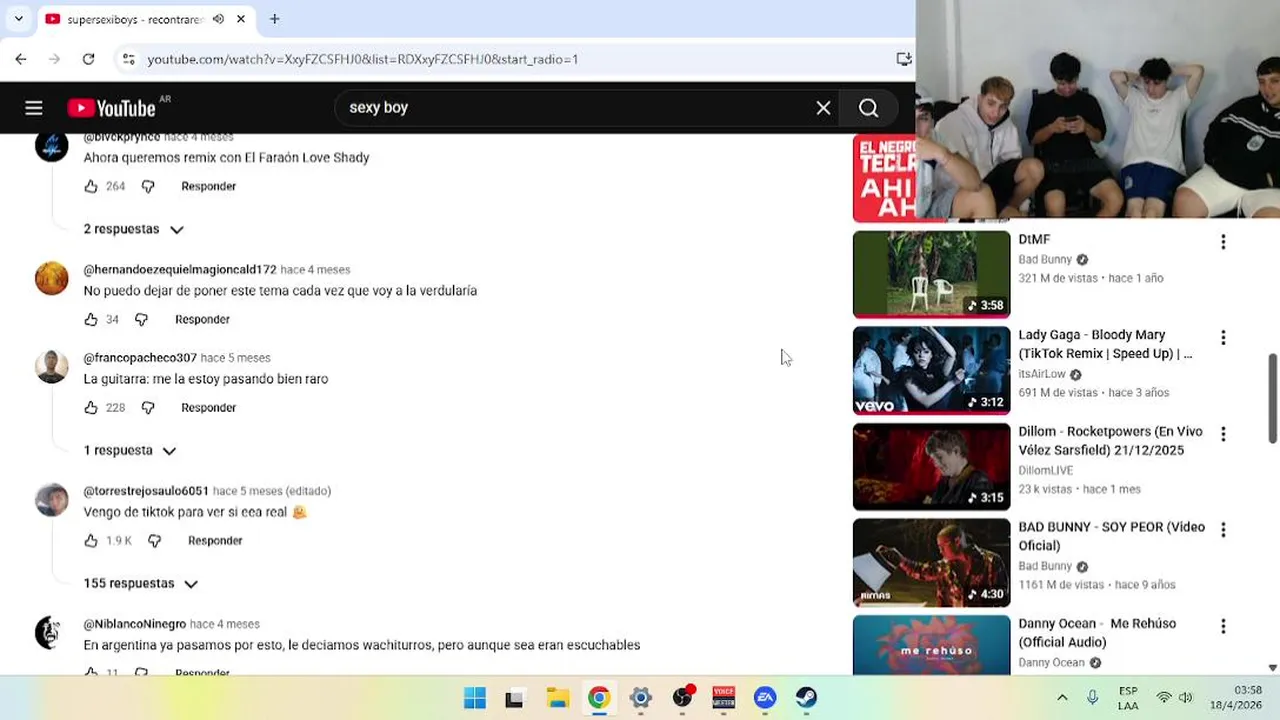Reload the page with the refresh icon
The height and width of the screenshot is (720, 1280).
[x=88, y=59]
